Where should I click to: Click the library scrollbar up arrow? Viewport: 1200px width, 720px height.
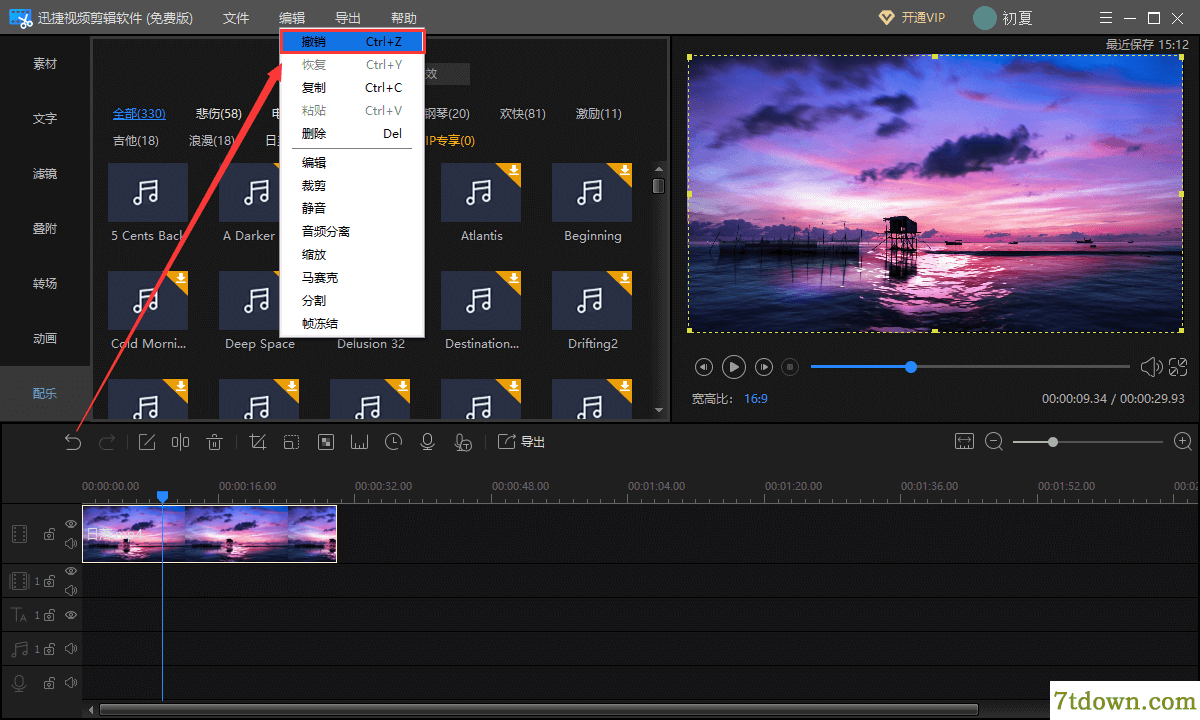click(x=658, y=169)
